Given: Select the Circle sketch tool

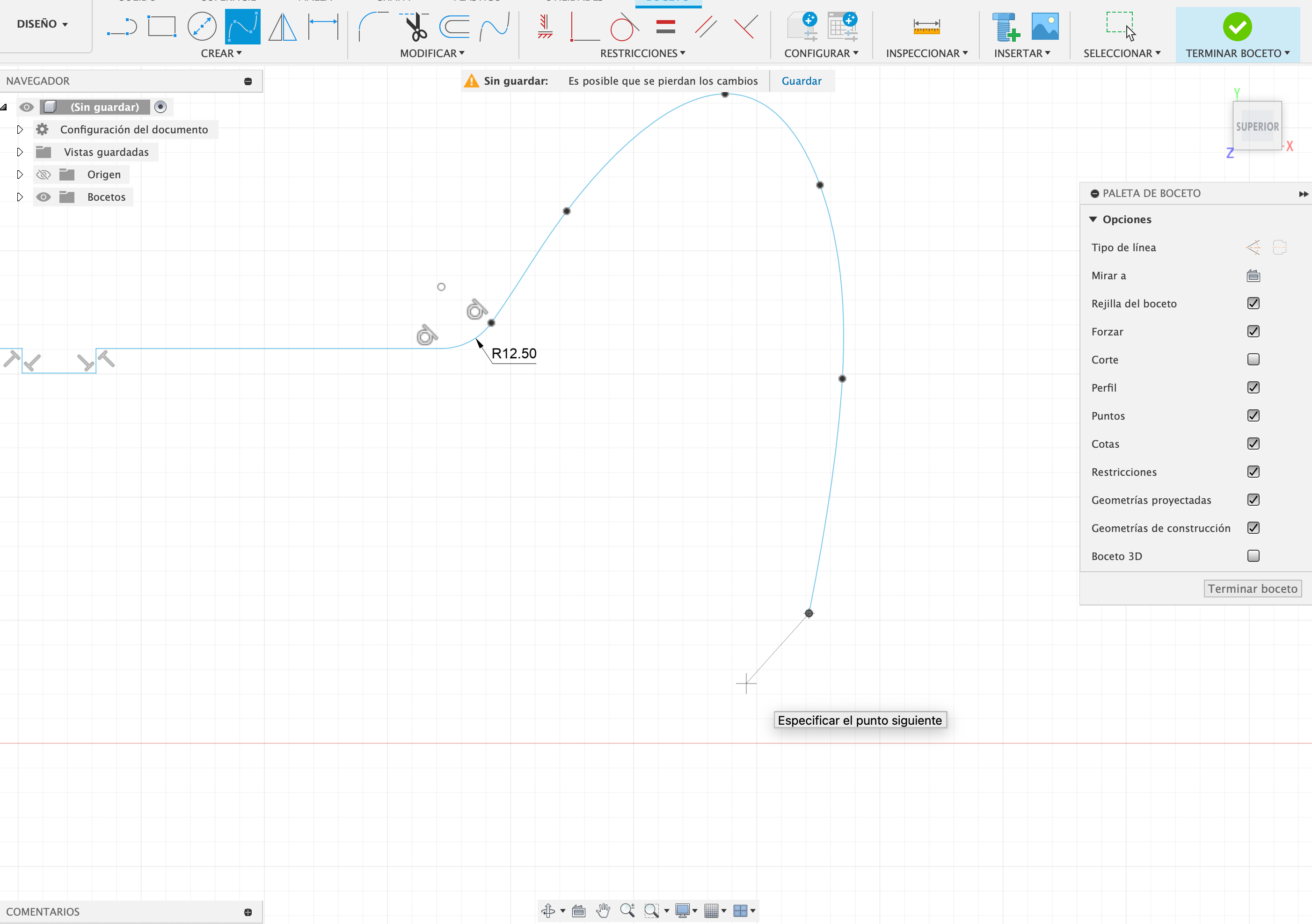Looking at the screenshot, I should coord(202,27).
